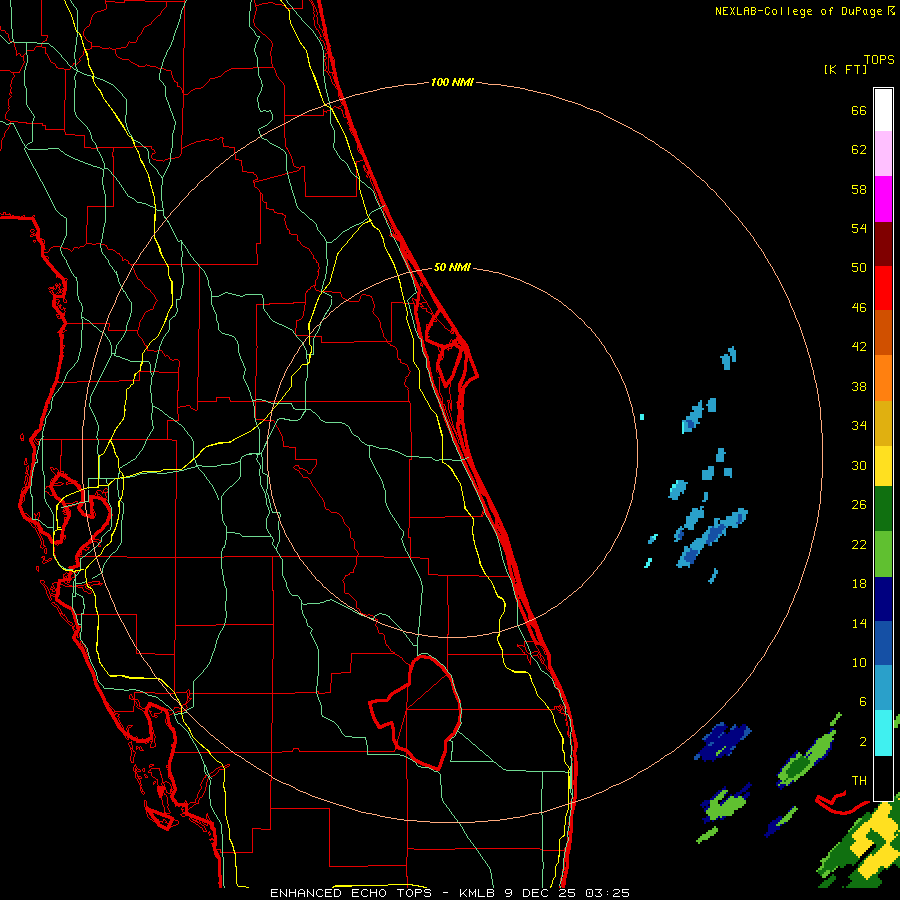Image resolution: width=900 pixels, height=900 pixels.
Task: Click the gold 38 kft legend swatch
Action: click(x=883, y=423)
